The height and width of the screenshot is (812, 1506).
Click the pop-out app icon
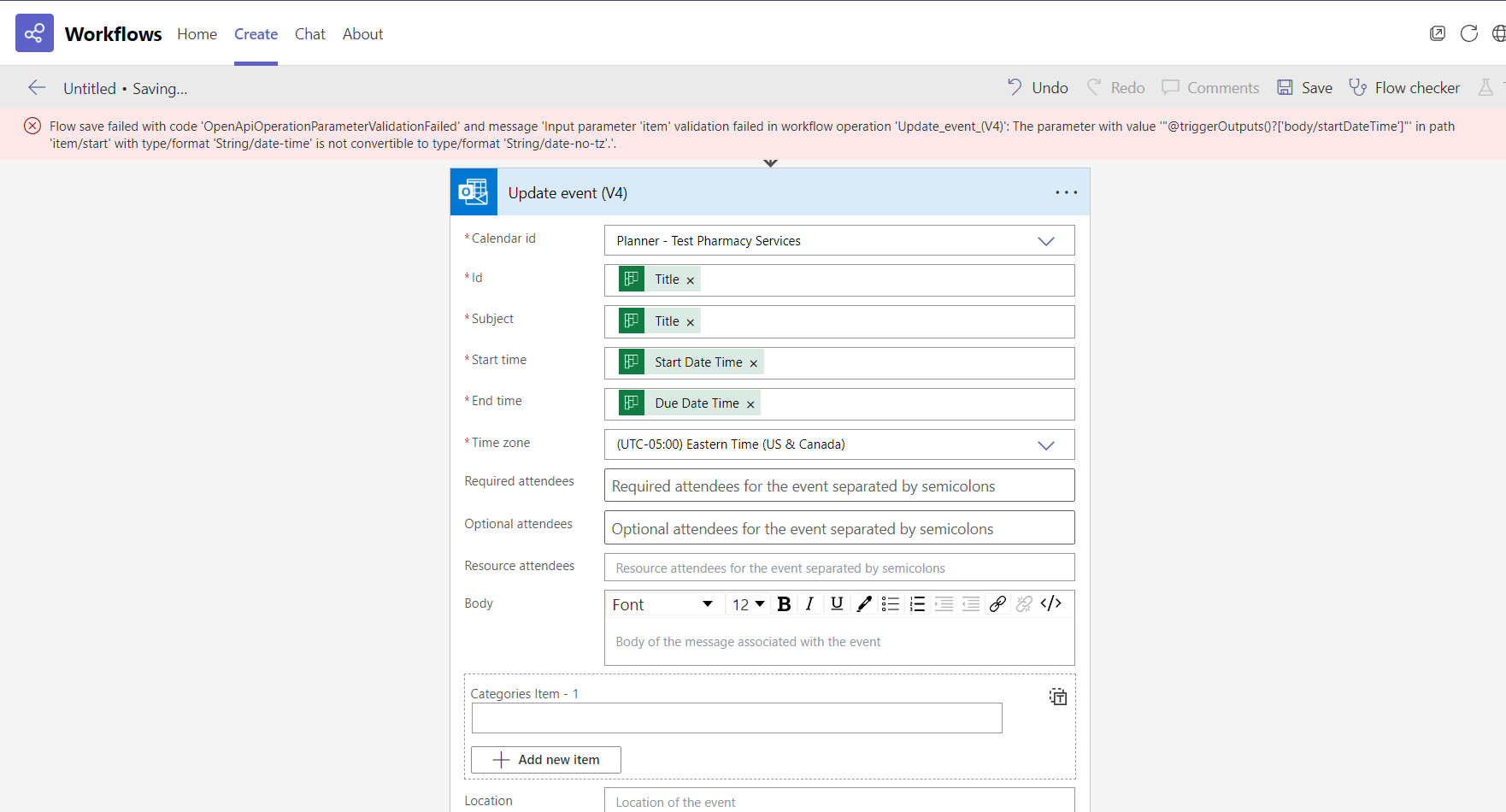point(1438,33)
